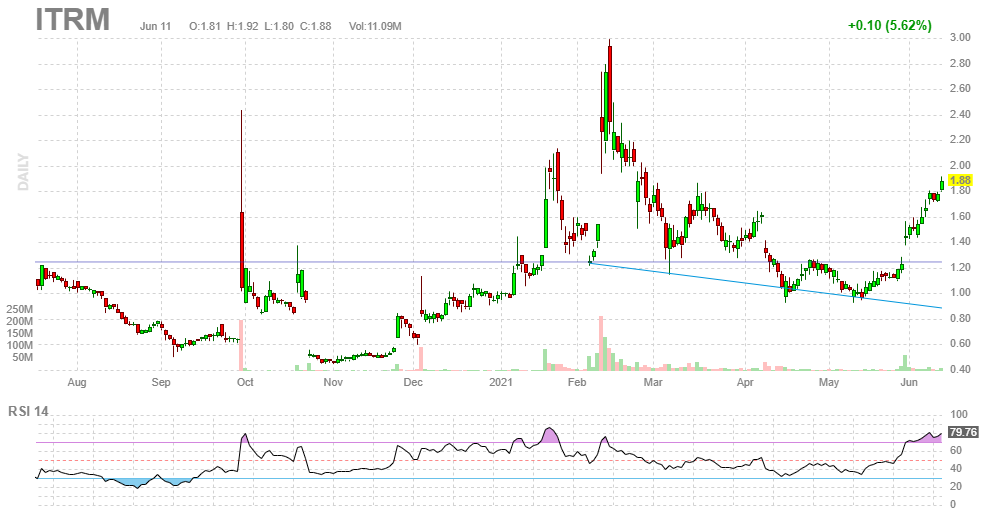
Task: Click the DAILY timeframe label
Action: click(x=23, y=172)
